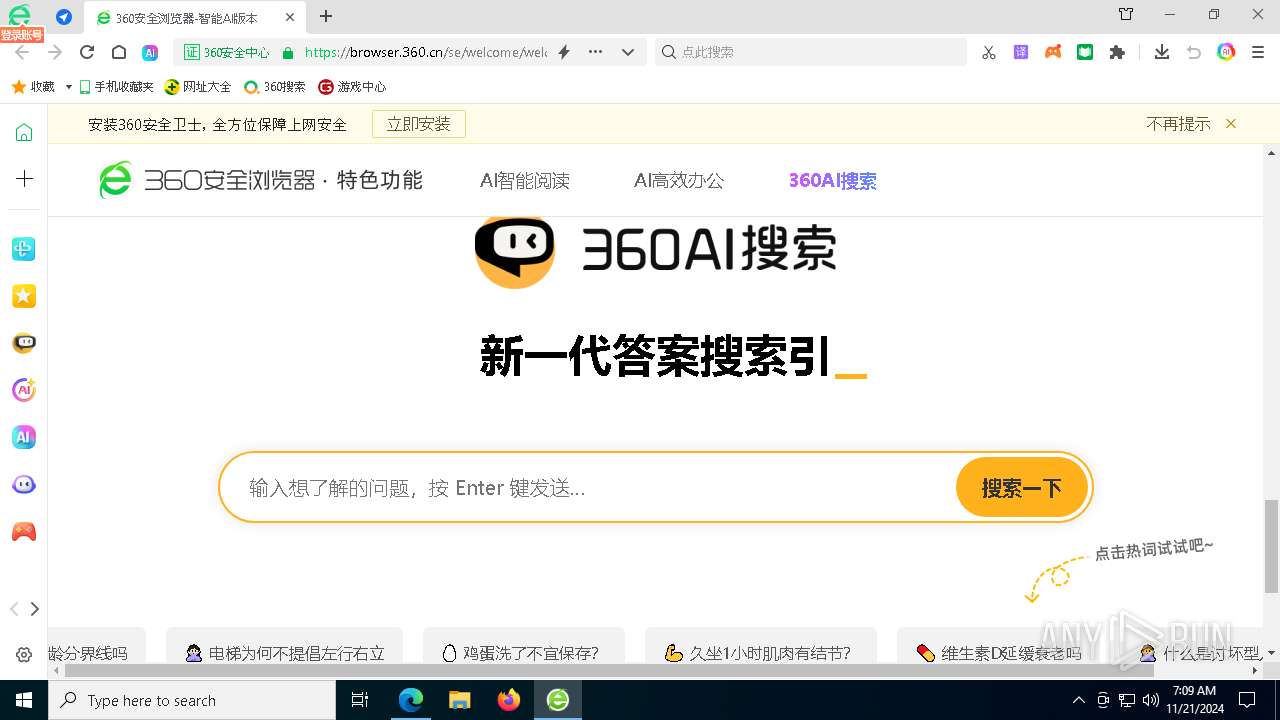This screenshot has width=1280, height=720.
Task: Click the browser.360.cn address bar URL
Action: point(425,52)
